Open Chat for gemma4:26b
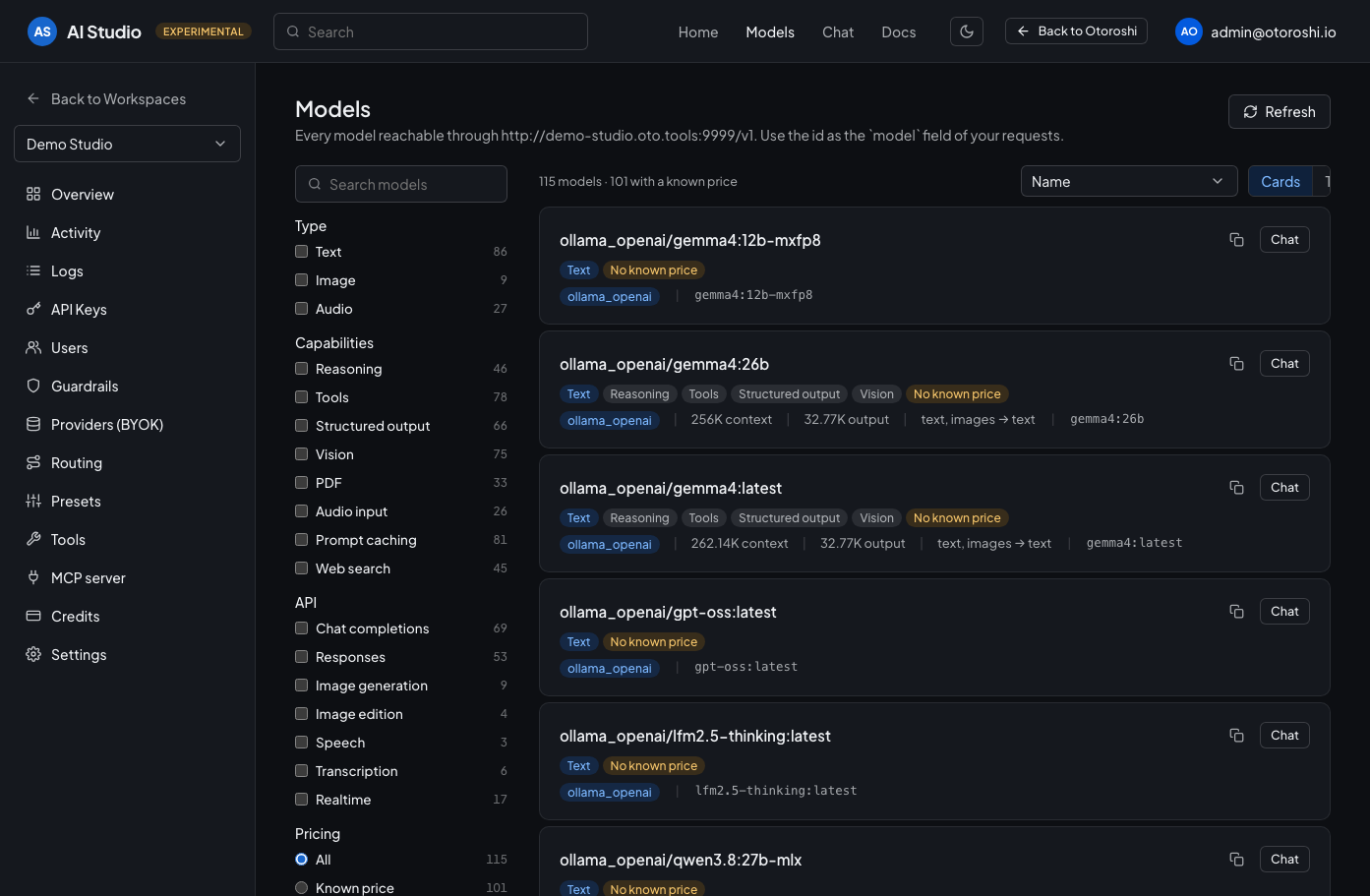This screenshot has height=896, width=1370. 1284,363
